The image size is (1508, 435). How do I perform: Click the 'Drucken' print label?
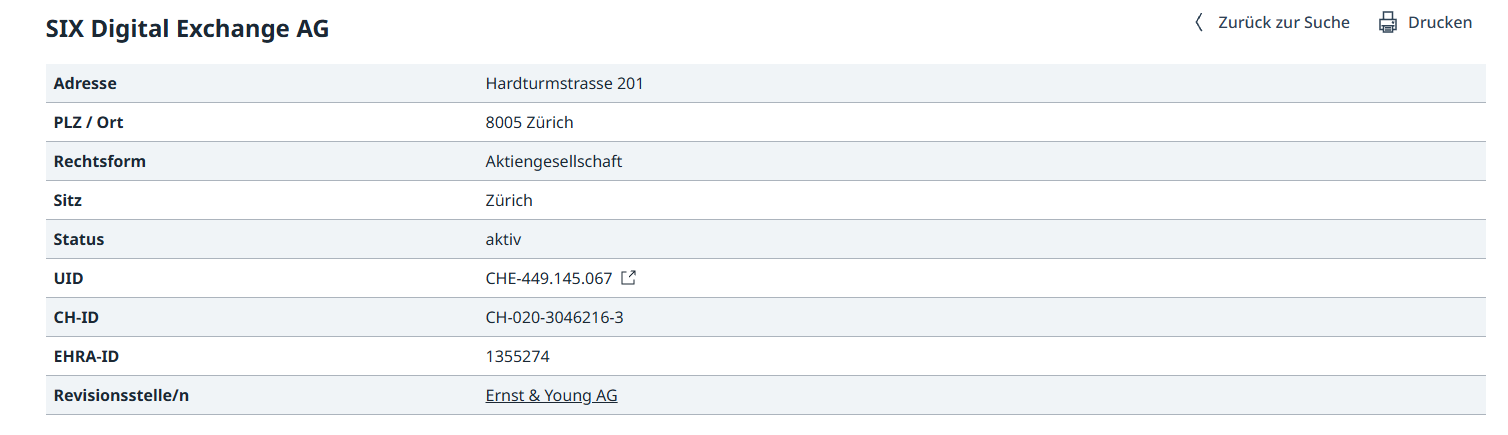coord(1440,22)
